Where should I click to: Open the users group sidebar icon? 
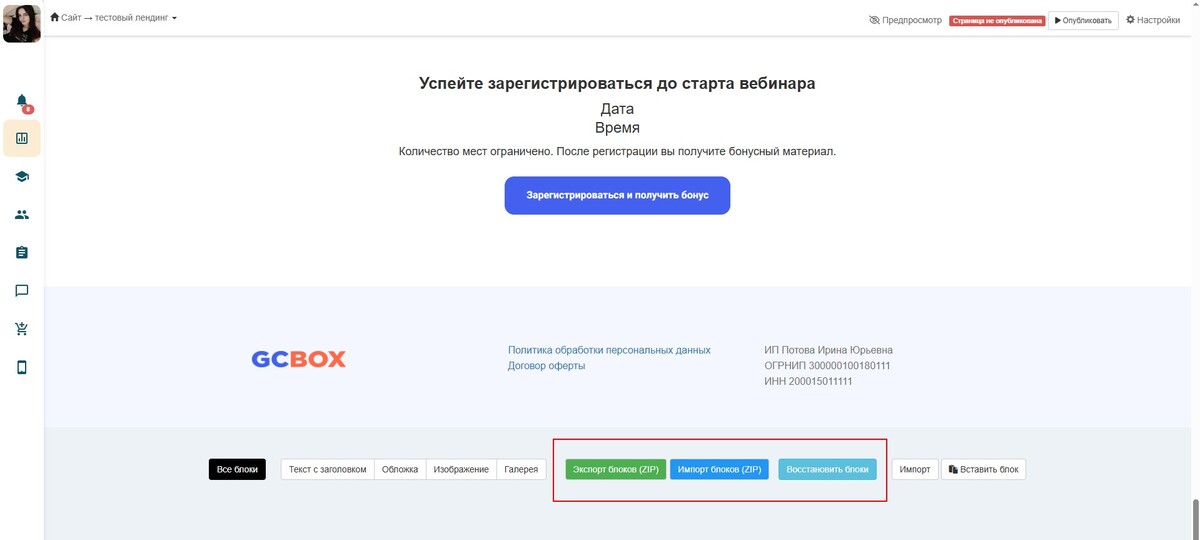click(x=22, y=215)
